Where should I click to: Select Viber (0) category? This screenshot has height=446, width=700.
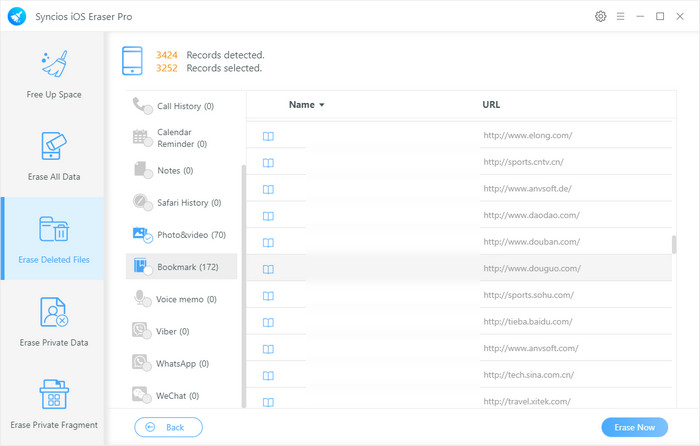(181, 331)
